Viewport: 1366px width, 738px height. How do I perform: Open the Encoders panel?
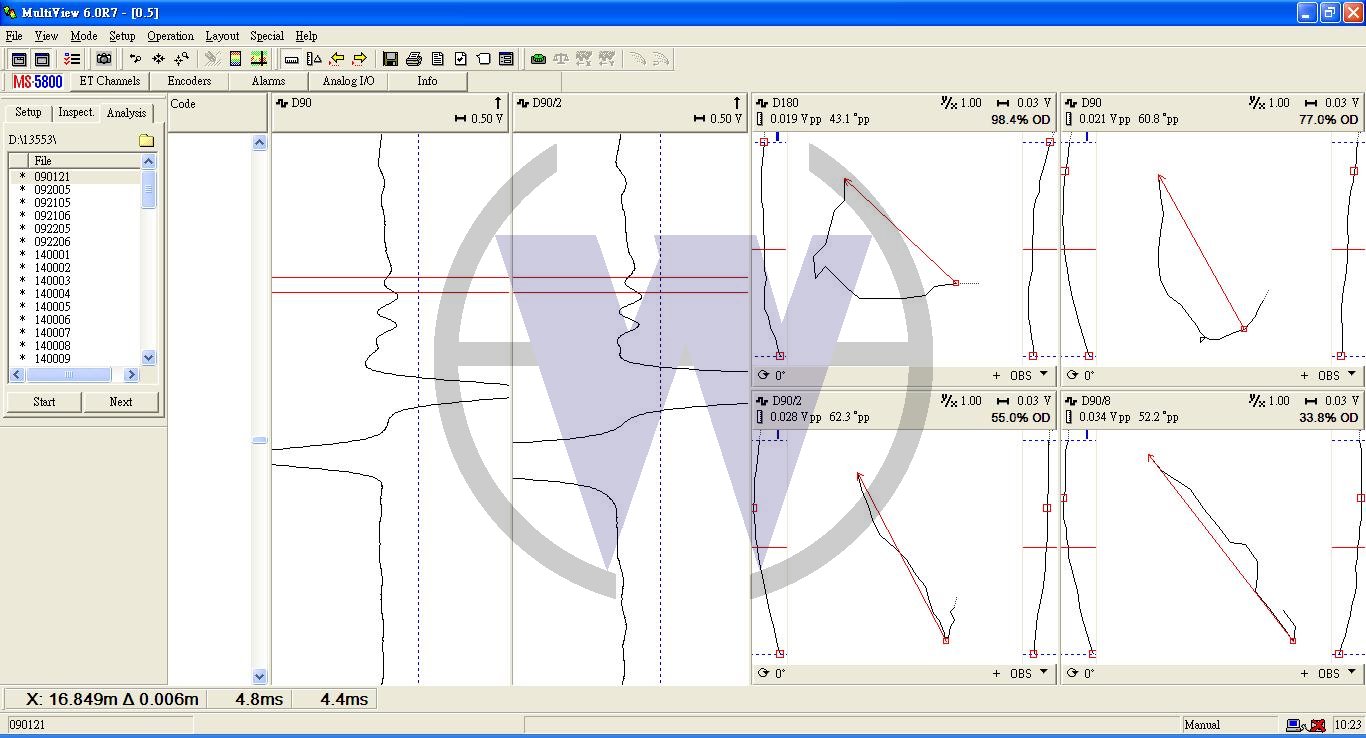pyautogui.click(x=189, y=82)
